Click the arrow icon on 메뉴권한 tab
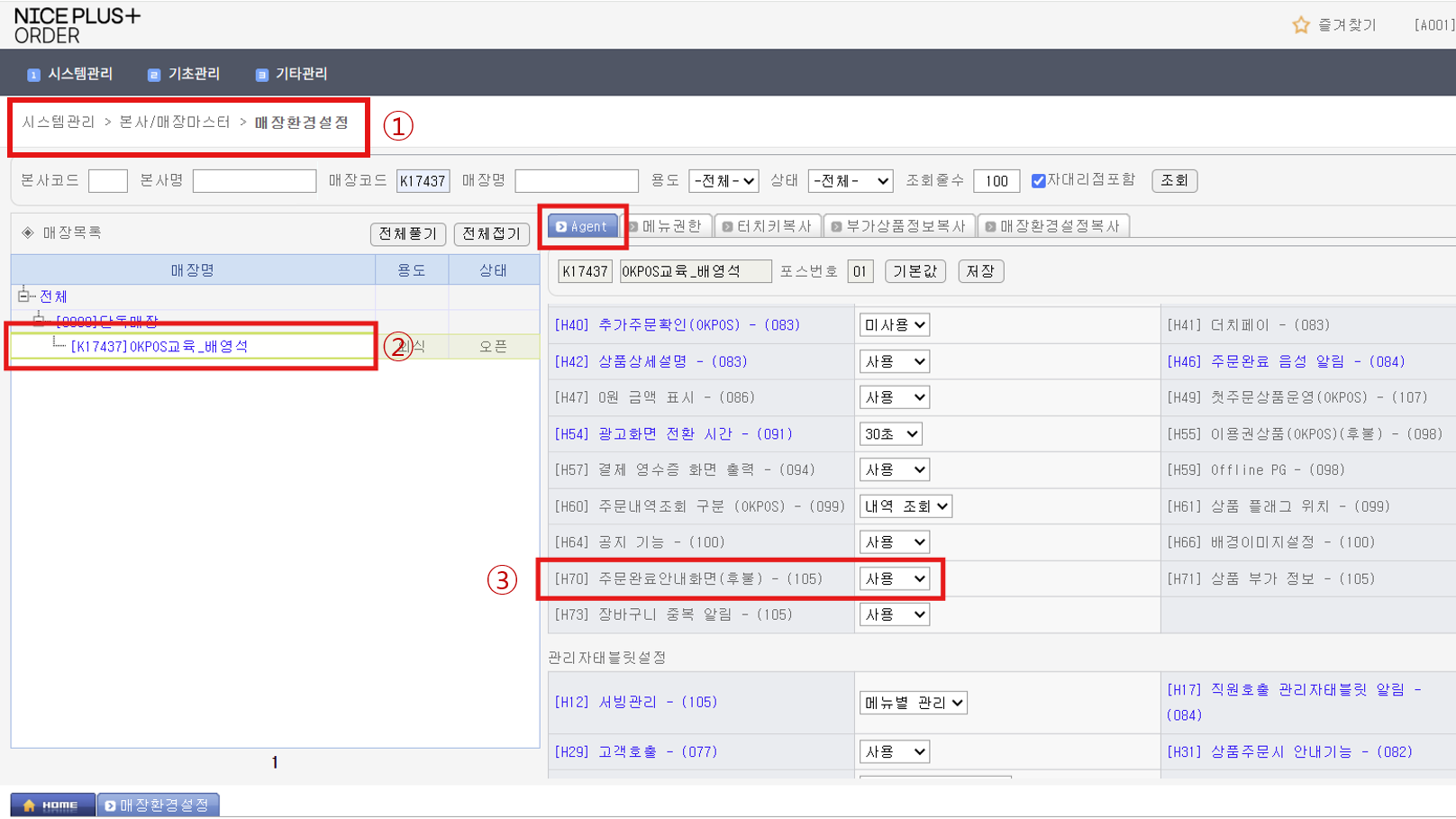Image resolution: width=1456 pixels, height=819 pixels. click(x=633, y=226)
